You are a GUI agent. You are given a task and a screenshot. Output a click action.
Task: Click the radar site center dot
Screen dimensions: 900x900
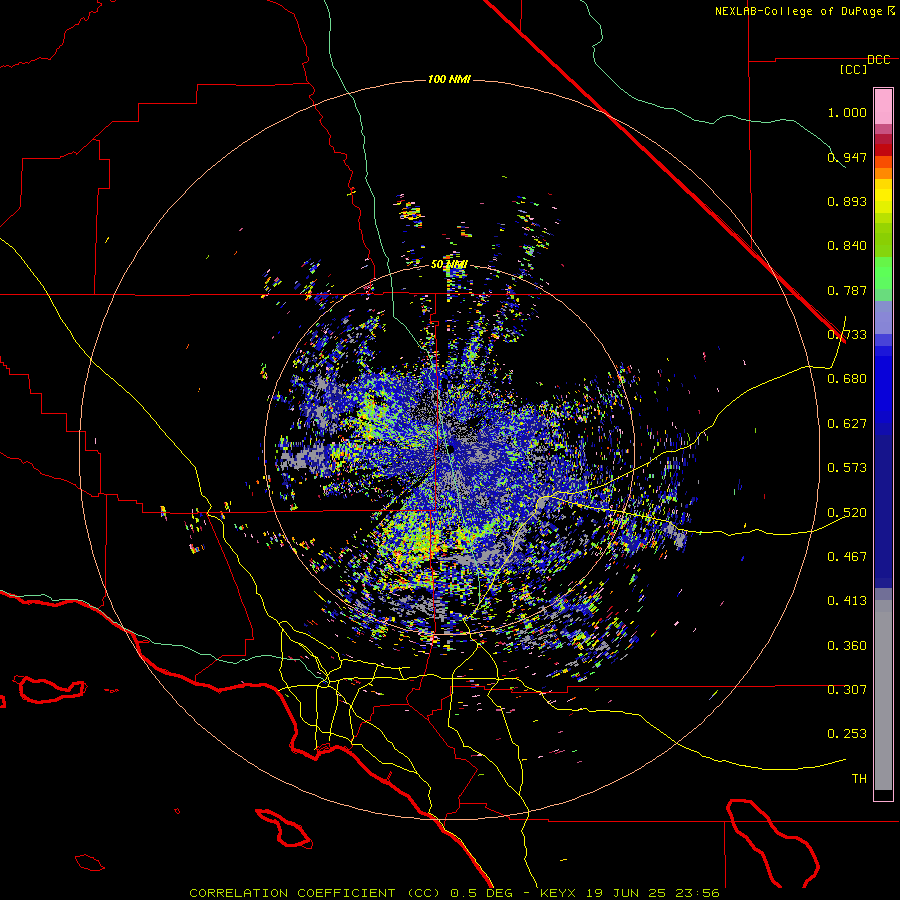(x=451, y=449)
